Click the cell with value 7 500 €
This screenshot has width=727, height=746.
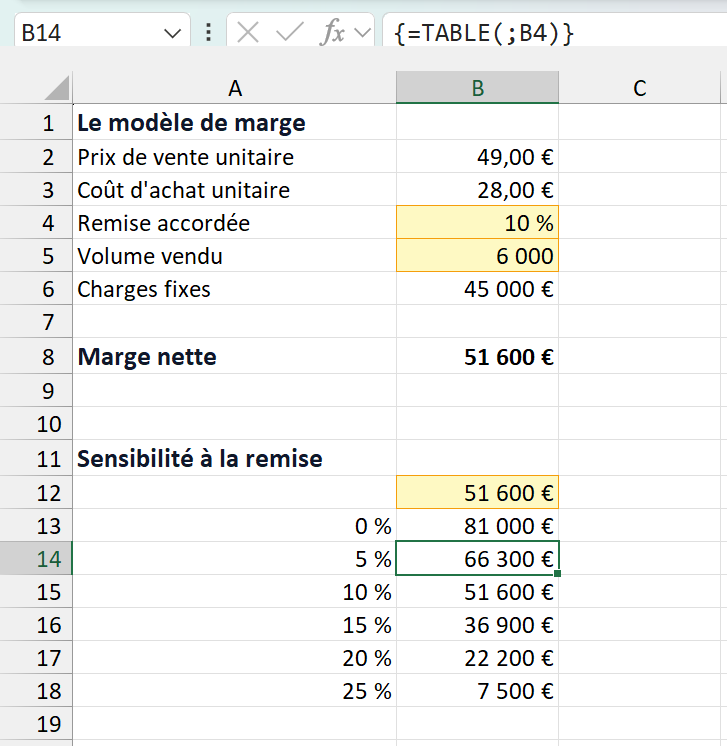pos(477,690)
